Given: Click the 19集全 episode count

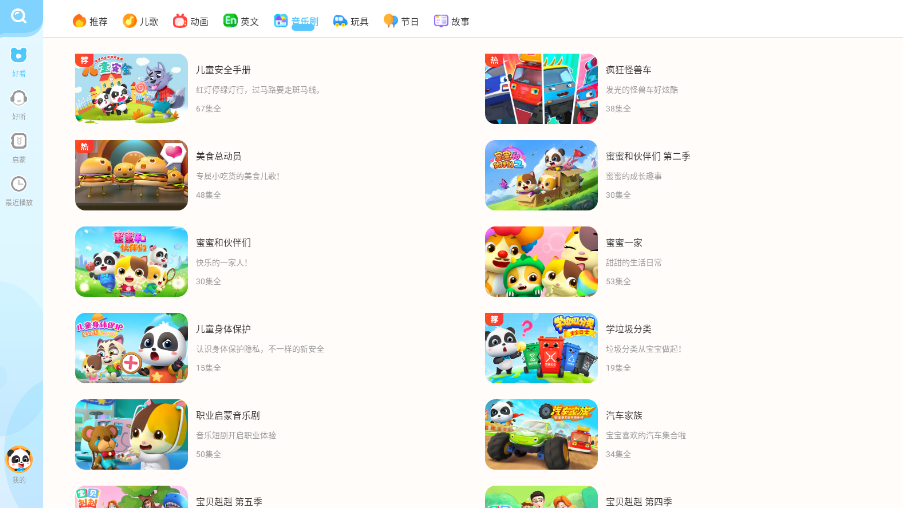Looking at the screenshot, I should (x=619, y=367).
